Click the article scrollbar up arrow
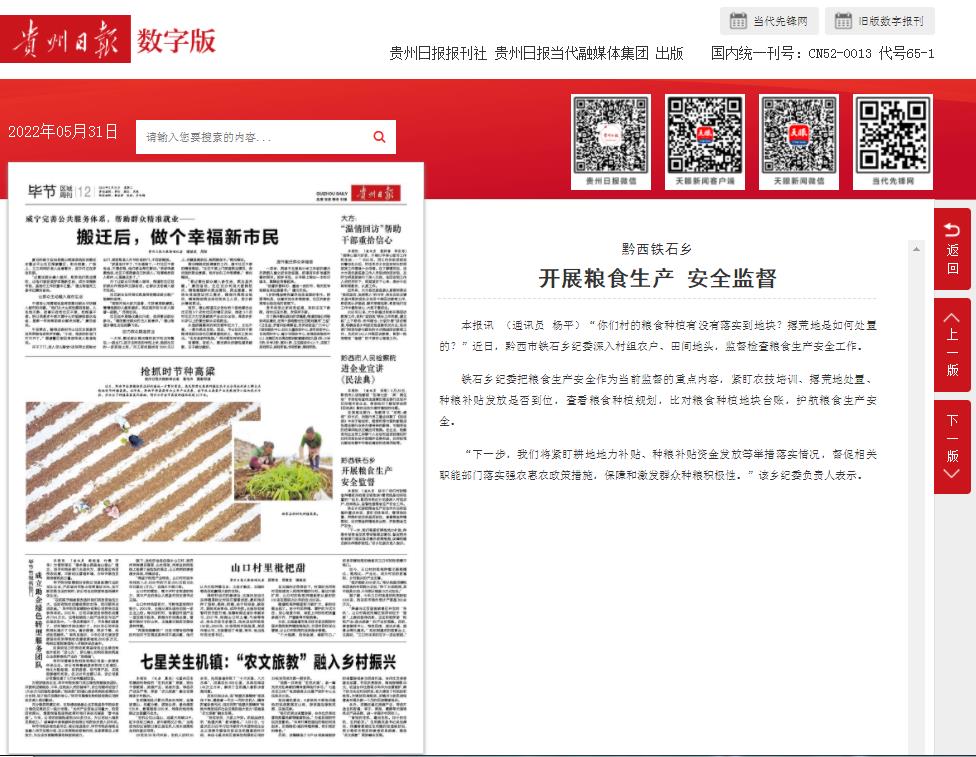This screenshot has height=757, width=976. 916,249
